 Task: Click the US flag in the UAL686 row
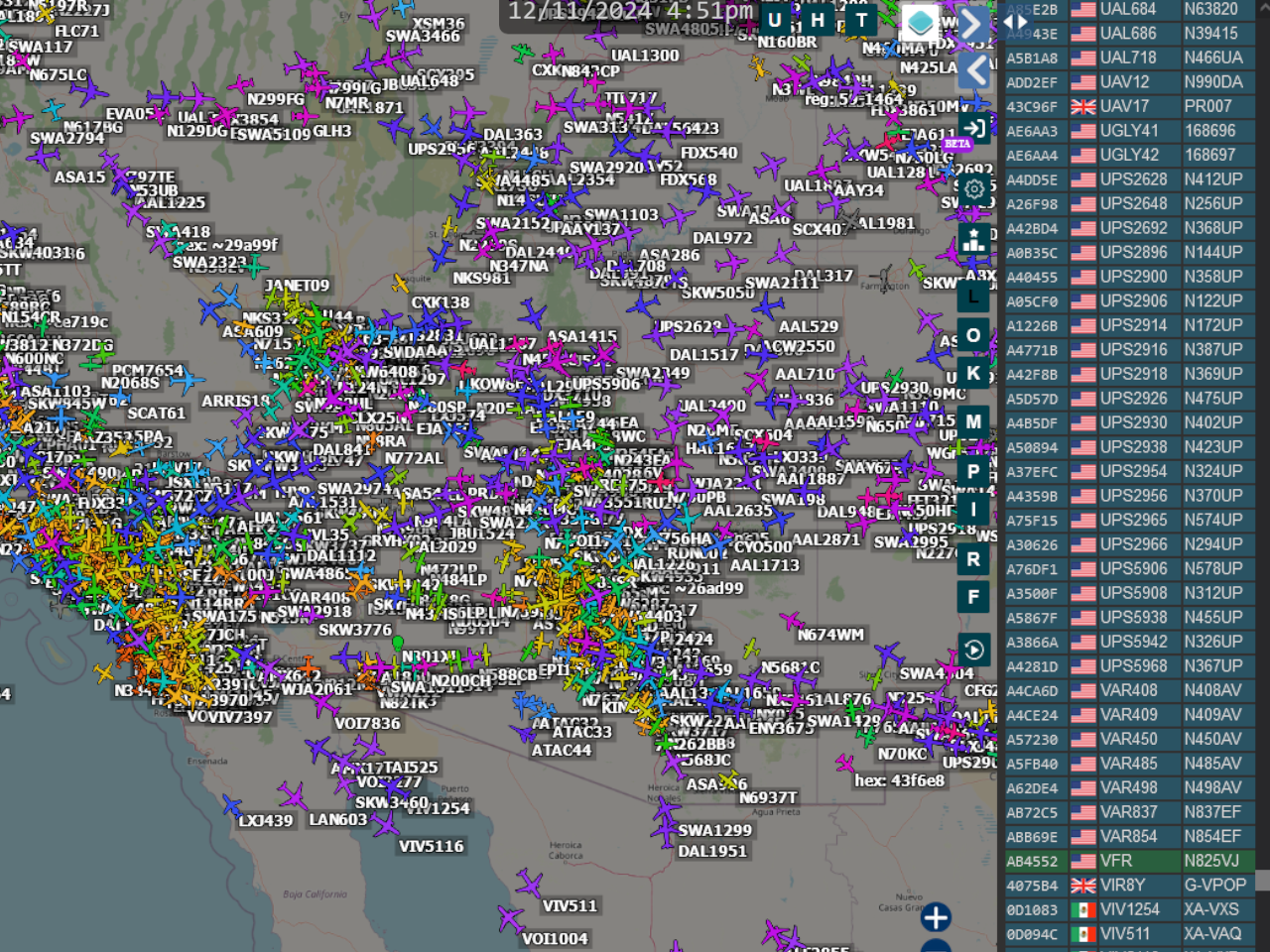coord(1083,34)
